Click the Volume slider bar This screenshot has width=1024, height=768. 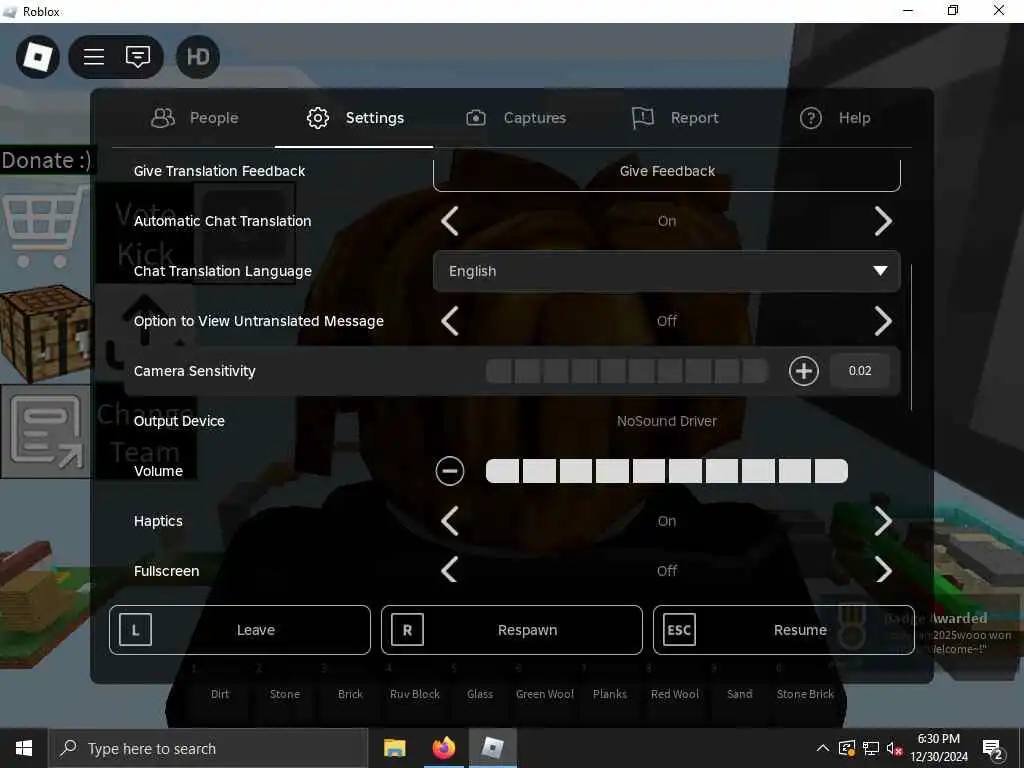pyautogui.click(x=667, y=471)
